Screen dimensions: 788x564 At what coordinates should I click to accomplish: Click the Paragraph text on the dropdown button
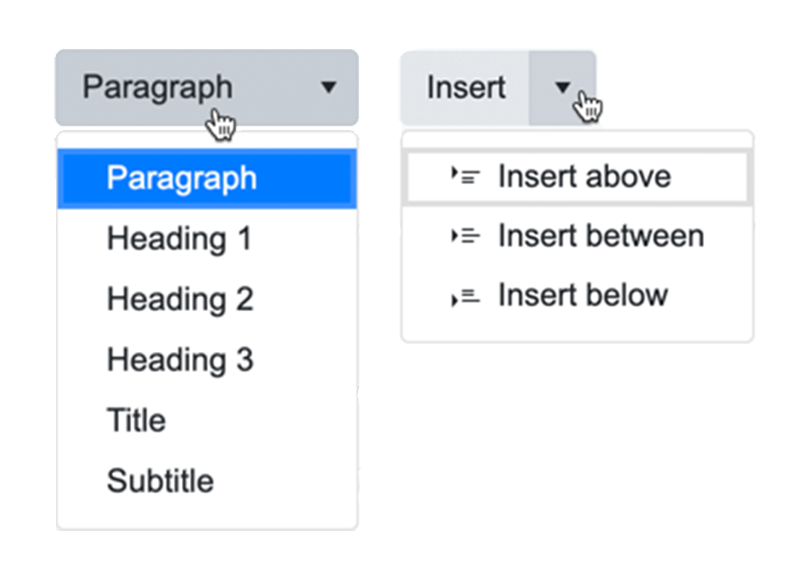tap(157, 88)
